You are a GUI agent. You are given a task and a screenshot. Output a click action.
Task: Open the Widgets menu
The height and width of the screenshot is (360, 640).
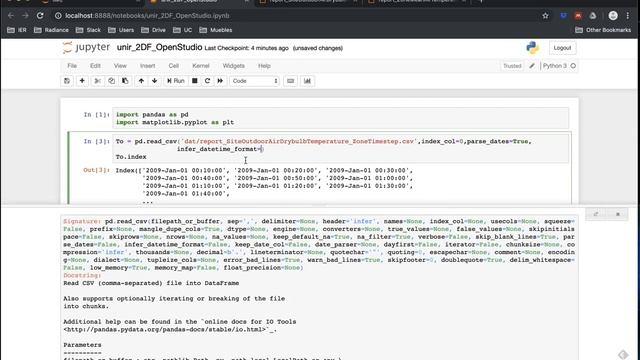click(x=233, y=66)
